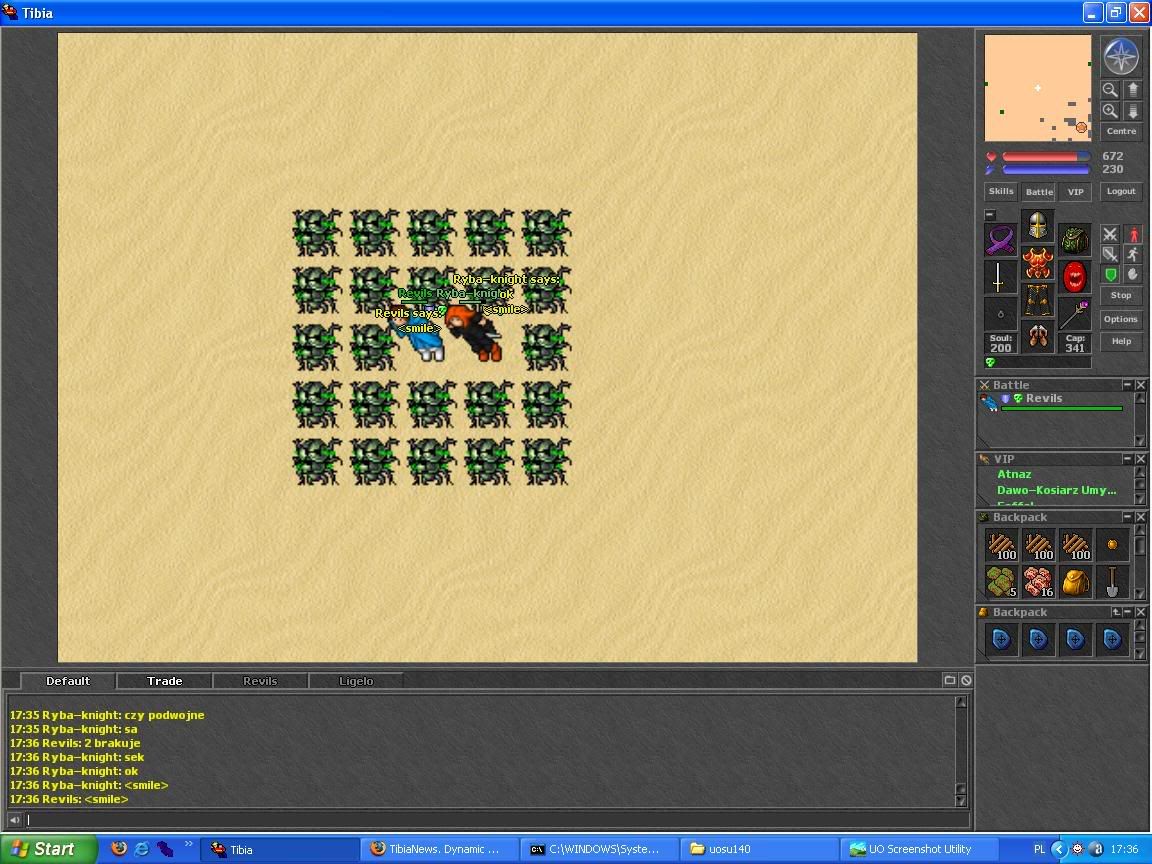Image resolution: width=1152 pixels, height=864 pixels.
Task: Toggle the Battle list button
Action: click(1039, 192)
